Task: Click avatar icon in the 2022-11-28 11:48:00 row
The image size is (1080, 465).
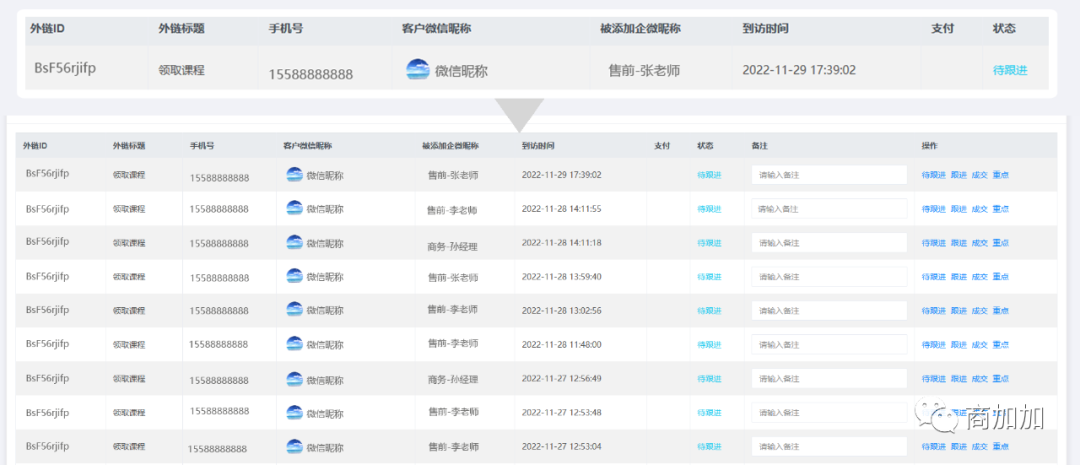Action: point(294,344)
